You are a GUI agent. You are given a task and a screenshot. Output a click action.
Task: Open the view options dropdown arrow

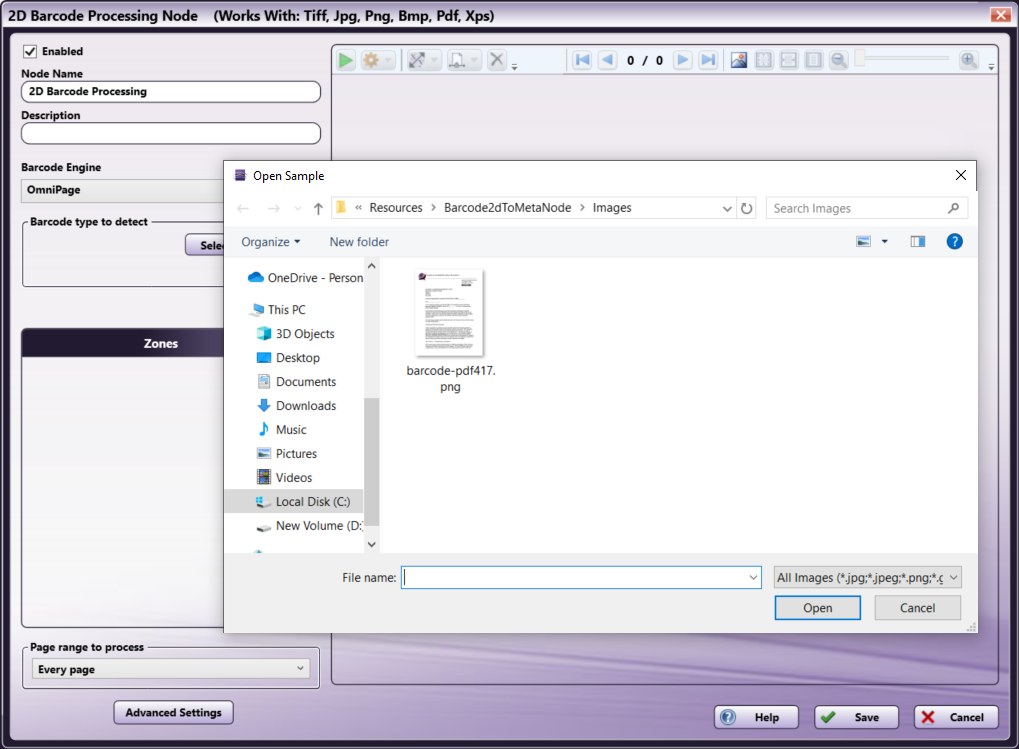pos(884,242)
